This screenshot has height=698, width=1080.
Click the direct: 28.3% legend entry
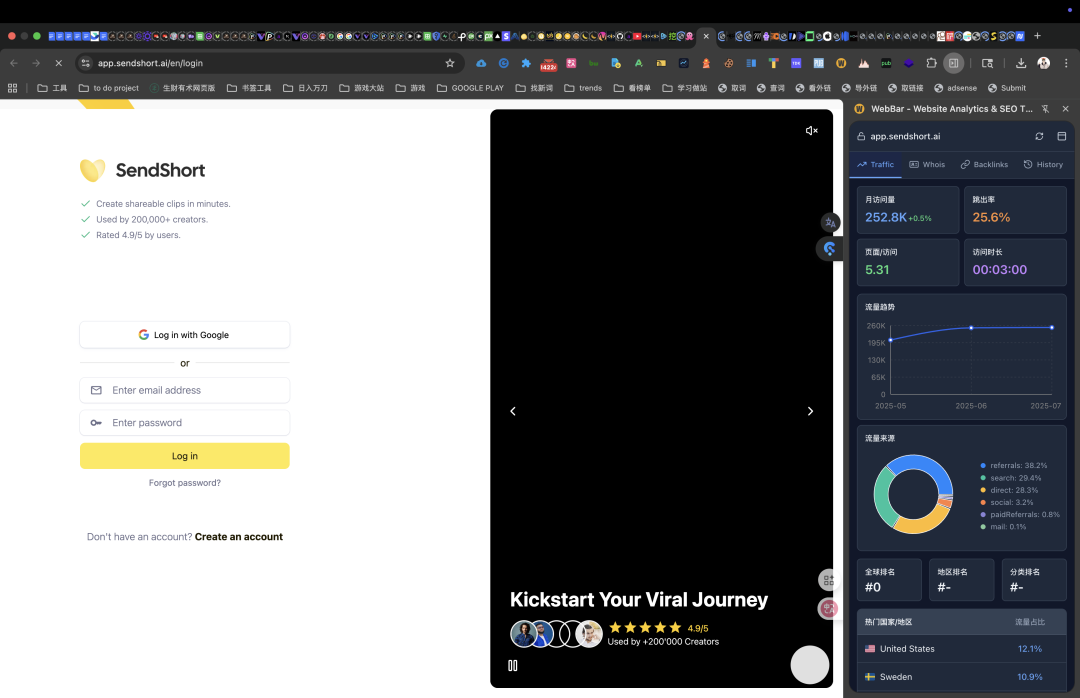pyautogui.click(x=1009, y=491)
